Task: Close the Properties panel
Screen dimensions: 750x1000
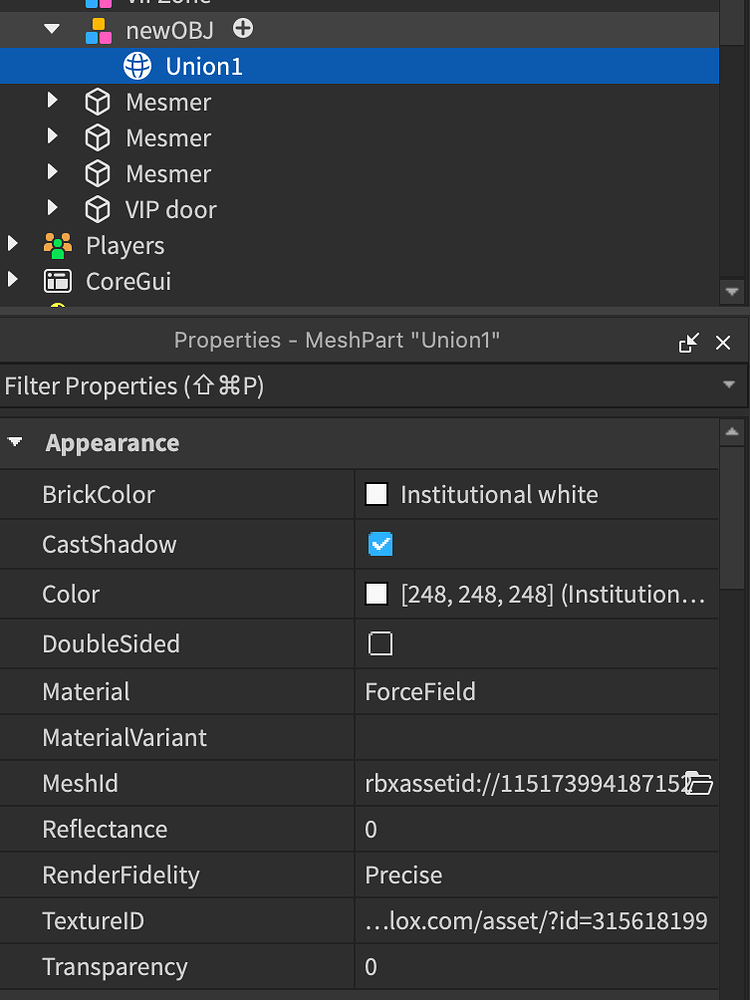Action: click(x=723, y=342)
